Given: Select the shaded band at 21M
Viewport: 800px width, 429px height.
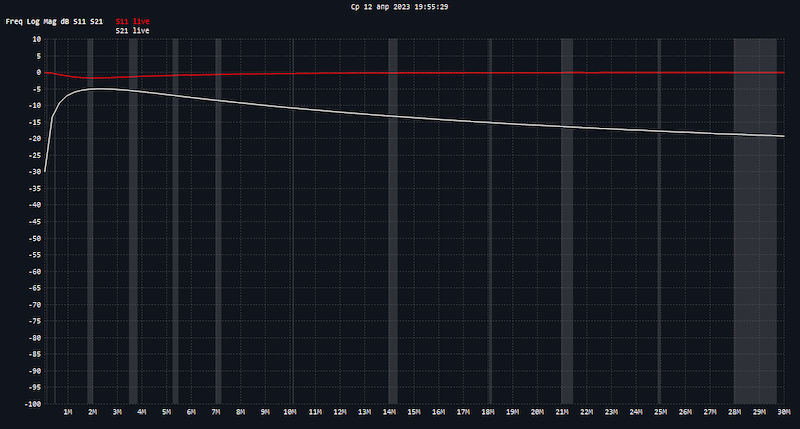Looking at the screenshot, I should coord(567,220).
